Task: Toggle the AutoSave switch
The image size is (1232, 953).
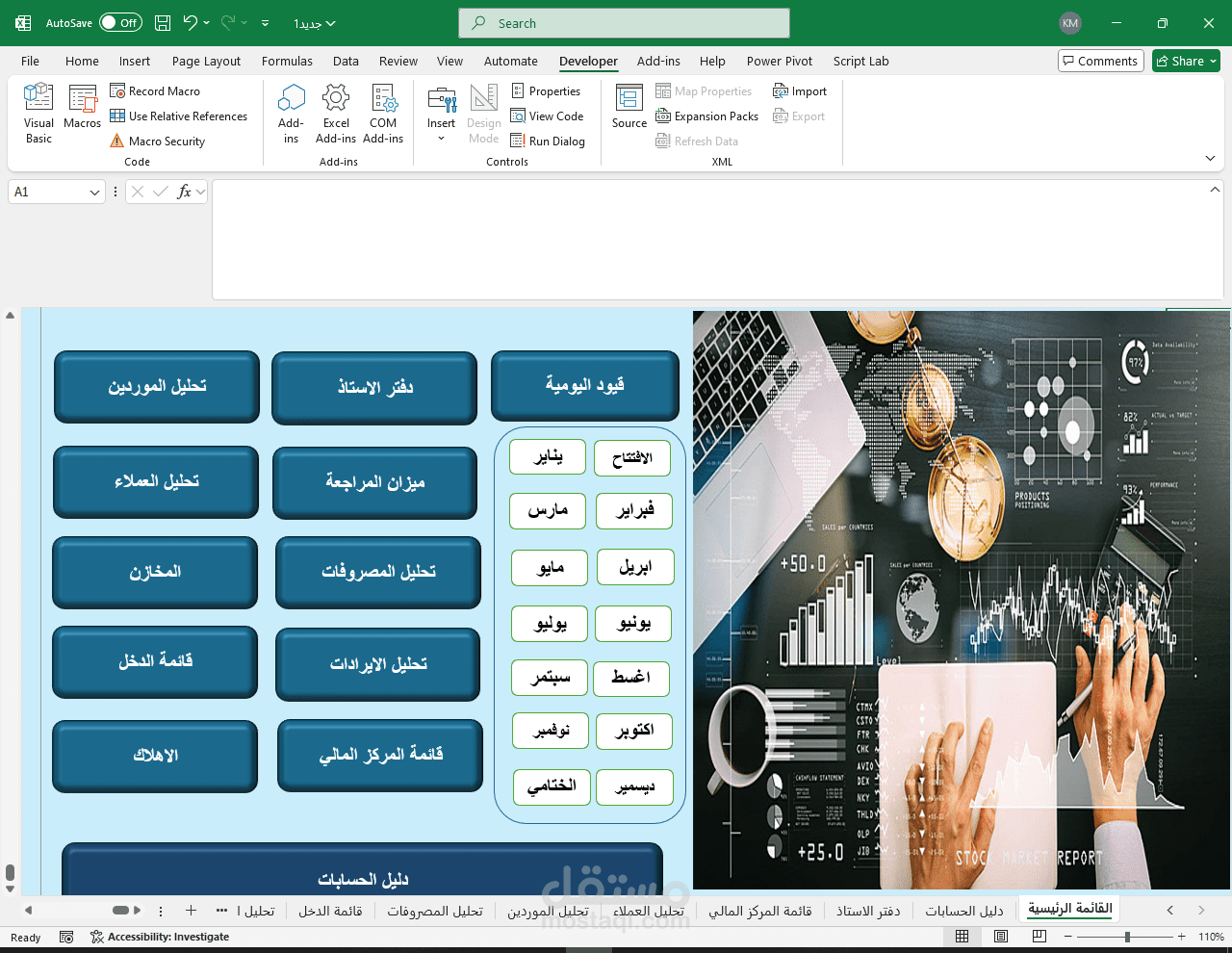Action: (x=120, y=23)
